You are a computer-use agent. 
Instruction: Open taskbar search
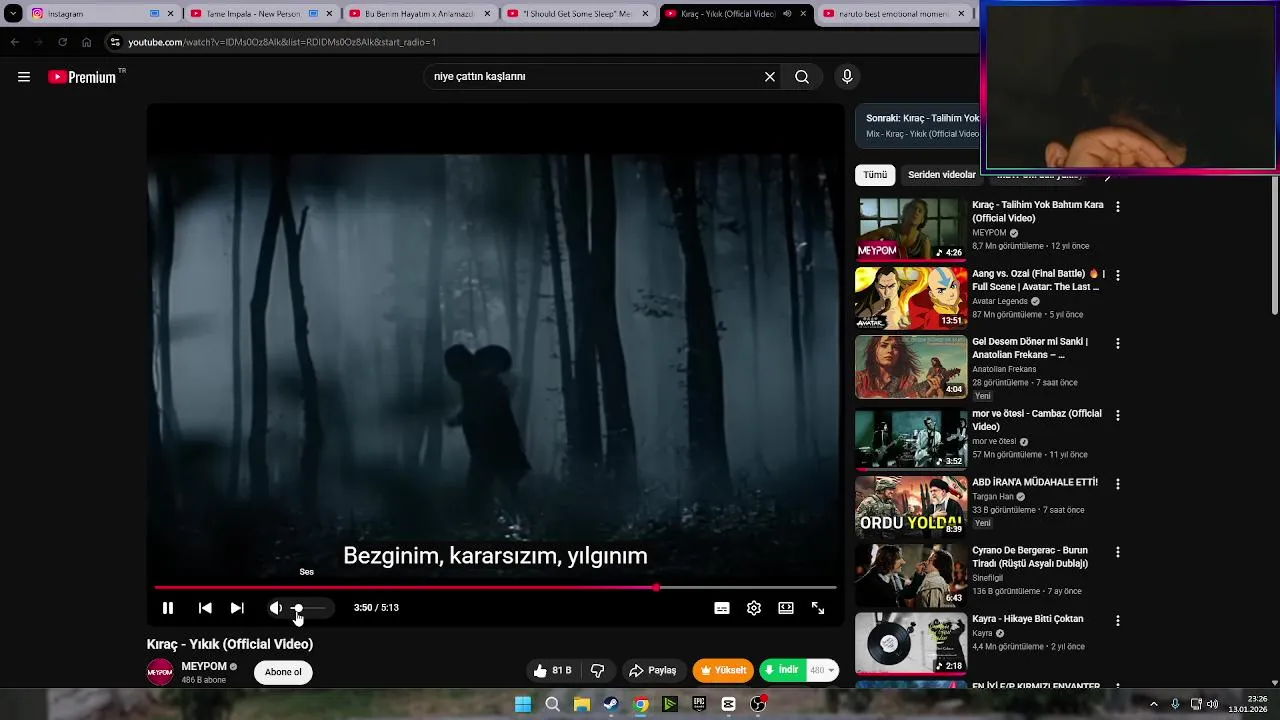click(552, 704)
